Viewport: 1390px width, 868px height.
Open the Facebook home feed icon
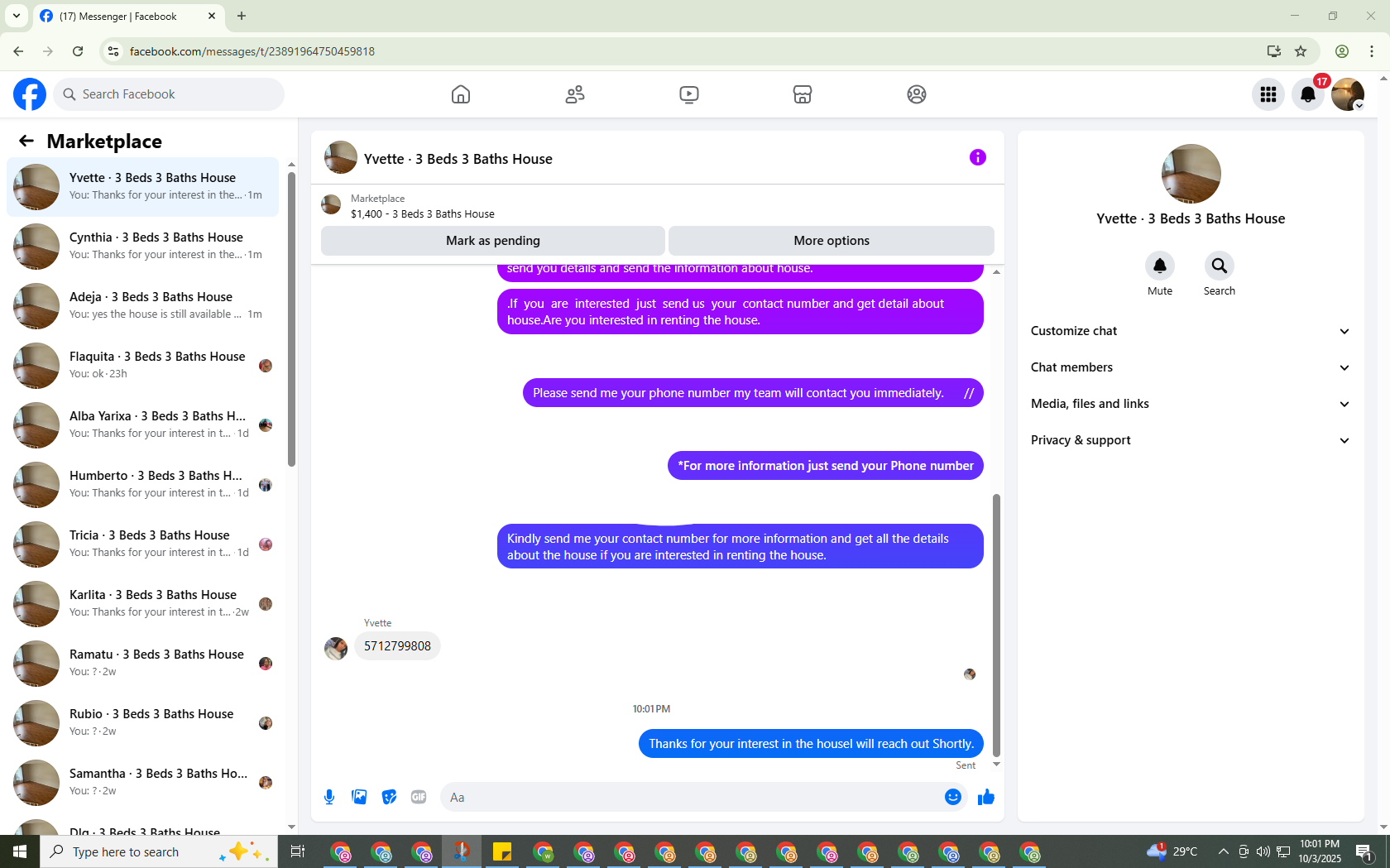point(461,94)
